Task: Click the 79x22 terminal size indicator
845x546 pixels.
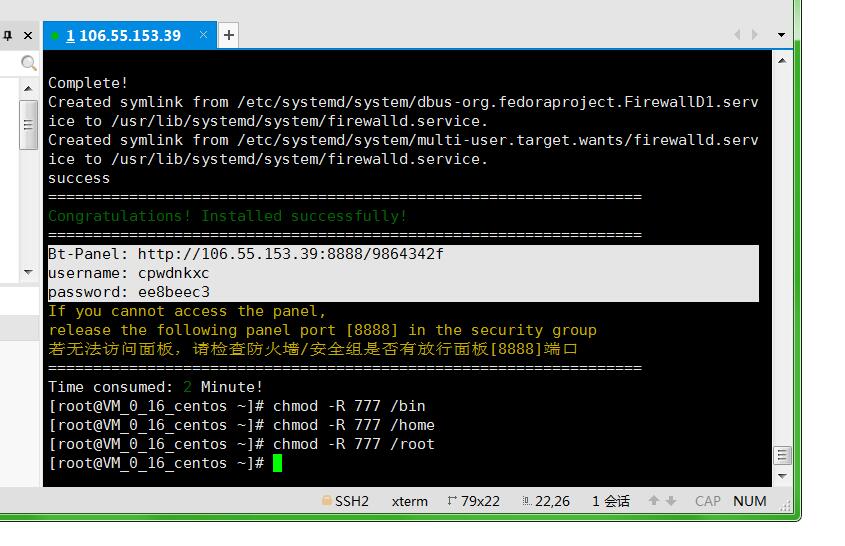Action: (473, 501)
